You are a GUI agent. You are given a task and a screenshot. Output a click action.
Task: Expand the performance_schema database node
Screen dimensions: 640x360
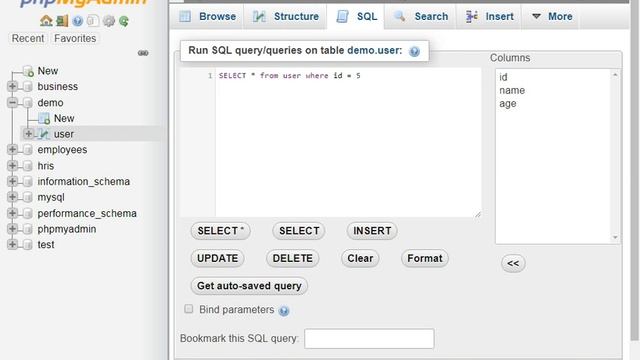[12, 213]
